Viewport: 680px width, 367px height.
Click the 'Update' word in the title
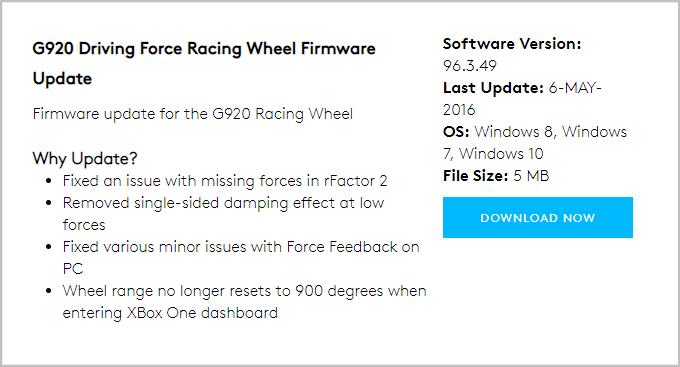tap(62, 79)
